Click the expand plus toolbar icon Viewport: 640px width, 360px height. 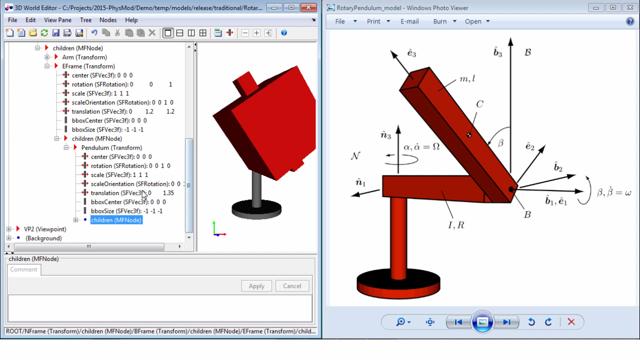pos(256,33)
